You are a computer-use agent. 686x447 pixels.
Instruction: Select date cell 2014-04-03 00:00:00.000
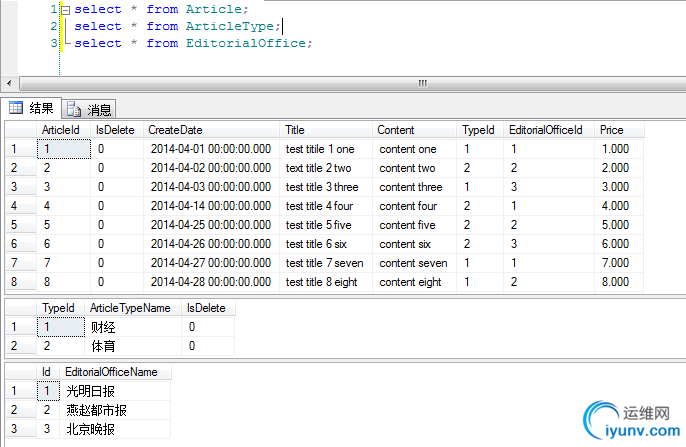(211, 187)
